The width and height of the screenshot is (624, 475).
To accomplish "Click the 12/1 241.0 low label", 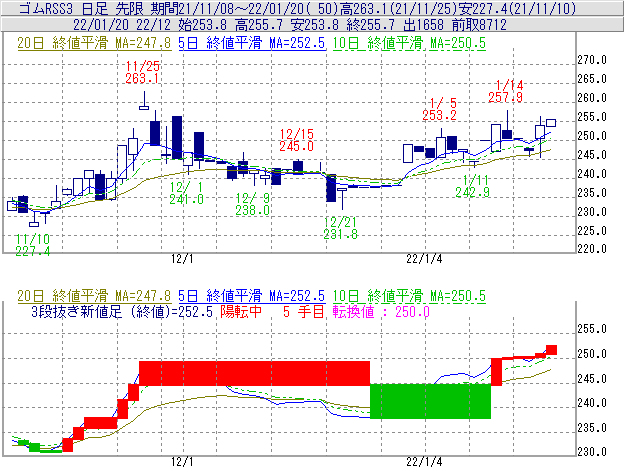I will point(186,193).
